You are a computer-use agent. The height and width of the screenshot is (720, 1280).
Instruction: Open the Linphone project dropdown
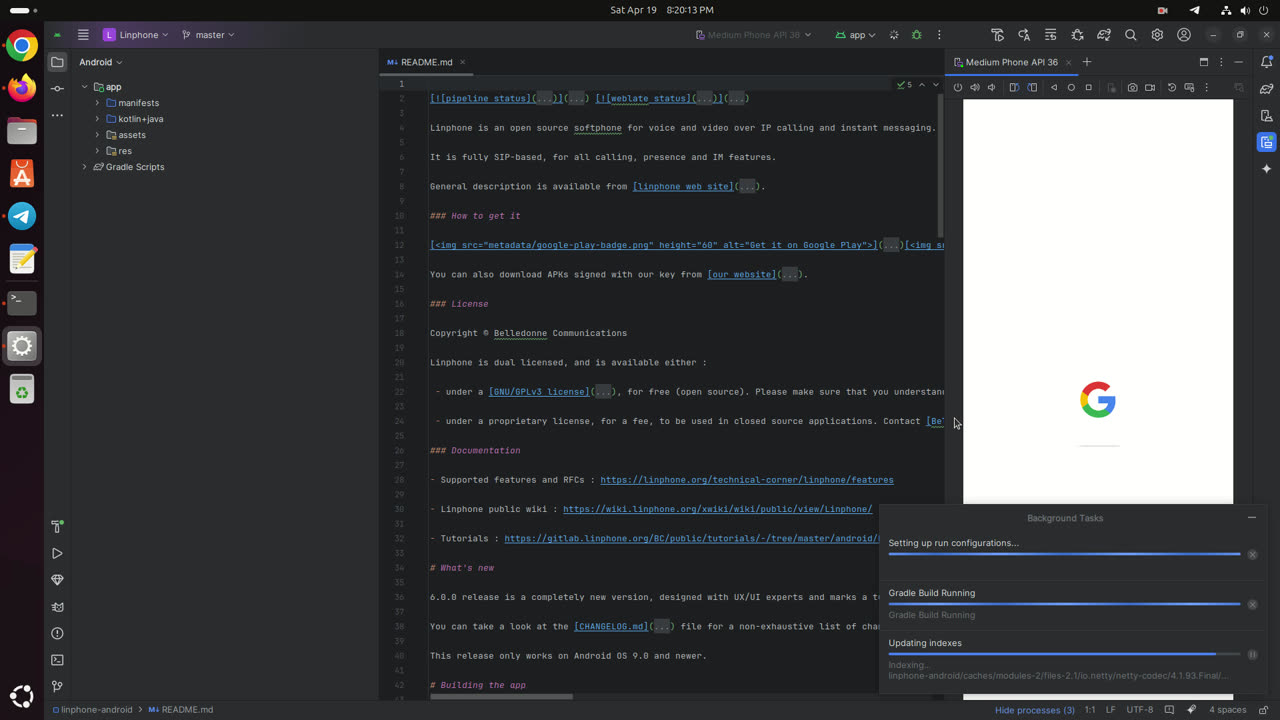click(136, 35)
